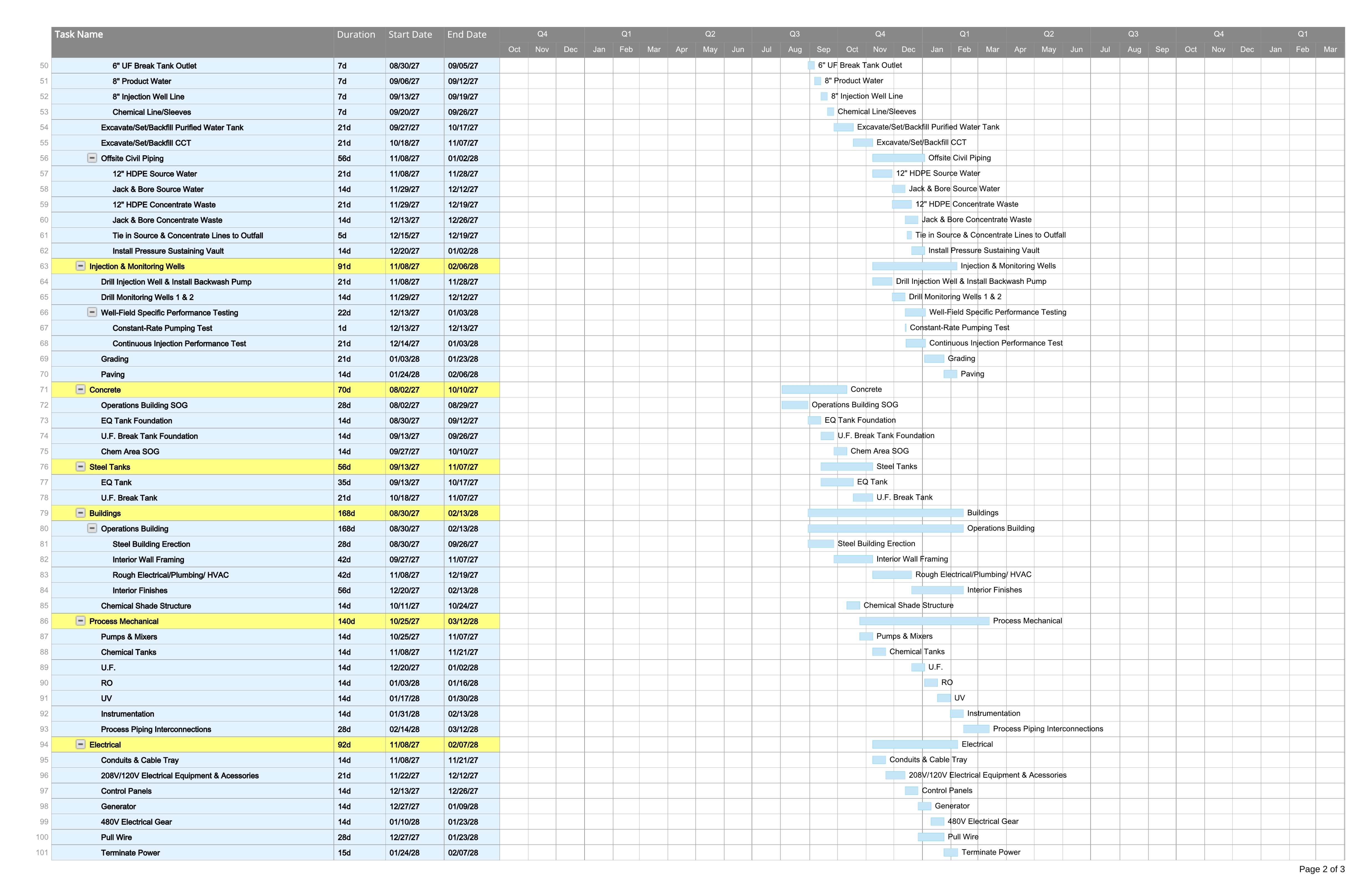Screen dimensions: 1372x888
Task: Select the Buildings summary Gantt bar
Action: [x=886, y=513]
